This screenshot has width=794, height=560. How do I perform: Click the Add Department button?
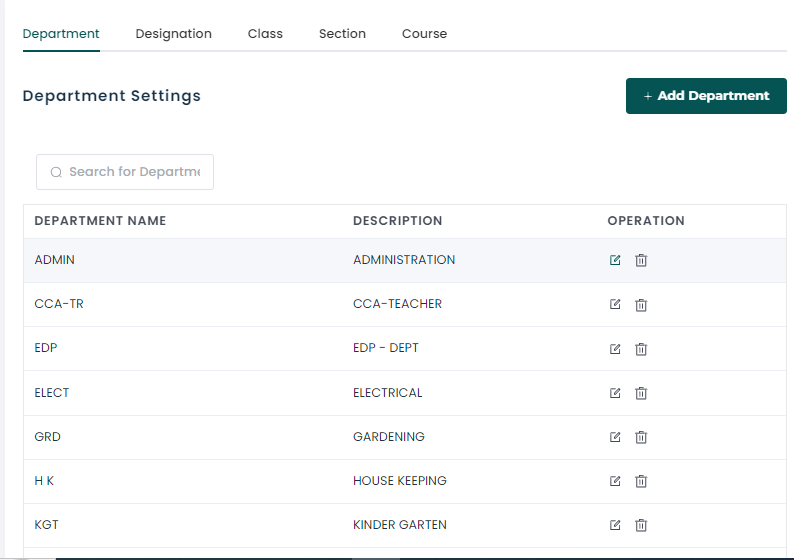706,96
